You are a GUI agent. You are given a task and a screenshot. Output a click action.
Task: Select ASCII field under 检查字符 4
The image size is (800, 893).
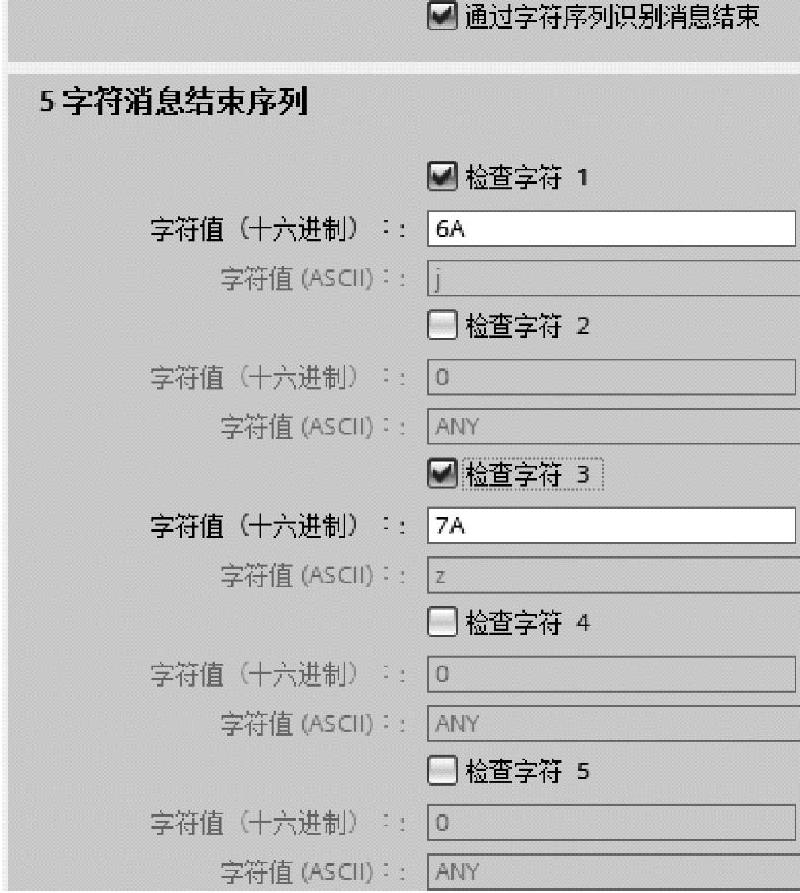tap(612, 723)
